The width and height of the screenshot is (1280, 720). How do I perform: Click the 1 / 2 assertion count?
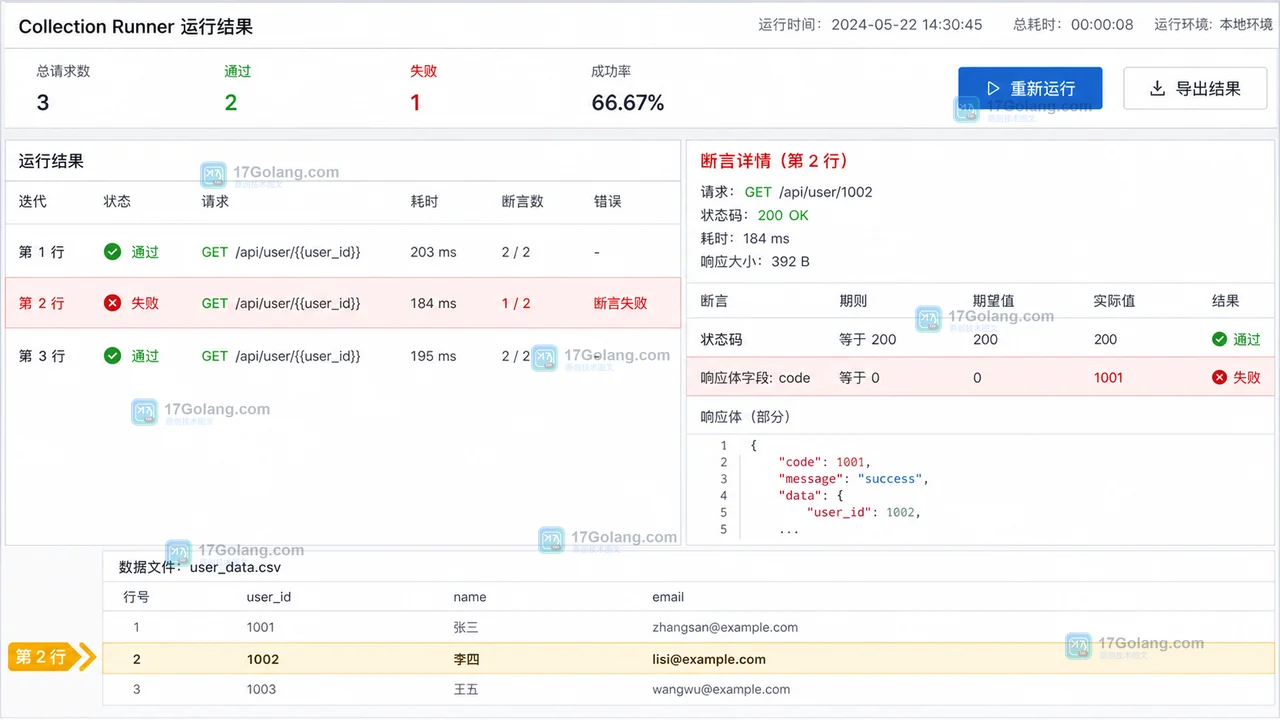[x=516, y=303]
